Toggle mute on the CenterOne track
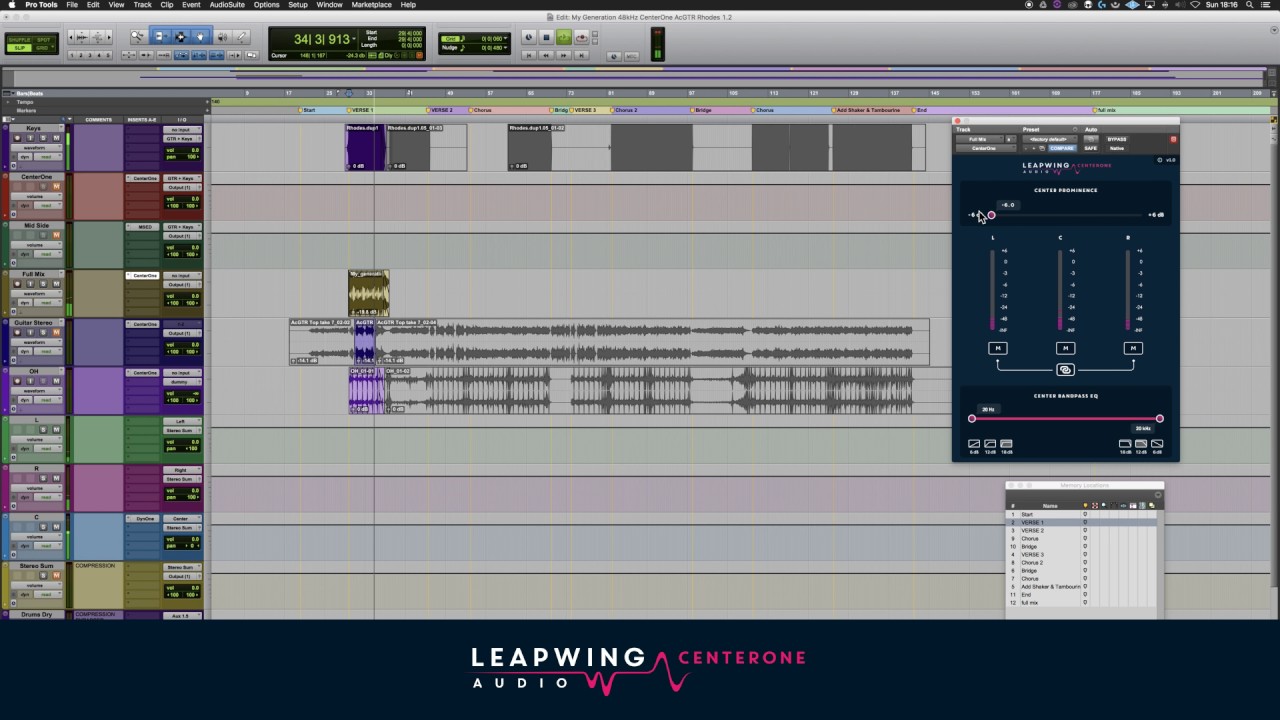Viewport: 1280px width, 720px height. (x=56, y=187)
